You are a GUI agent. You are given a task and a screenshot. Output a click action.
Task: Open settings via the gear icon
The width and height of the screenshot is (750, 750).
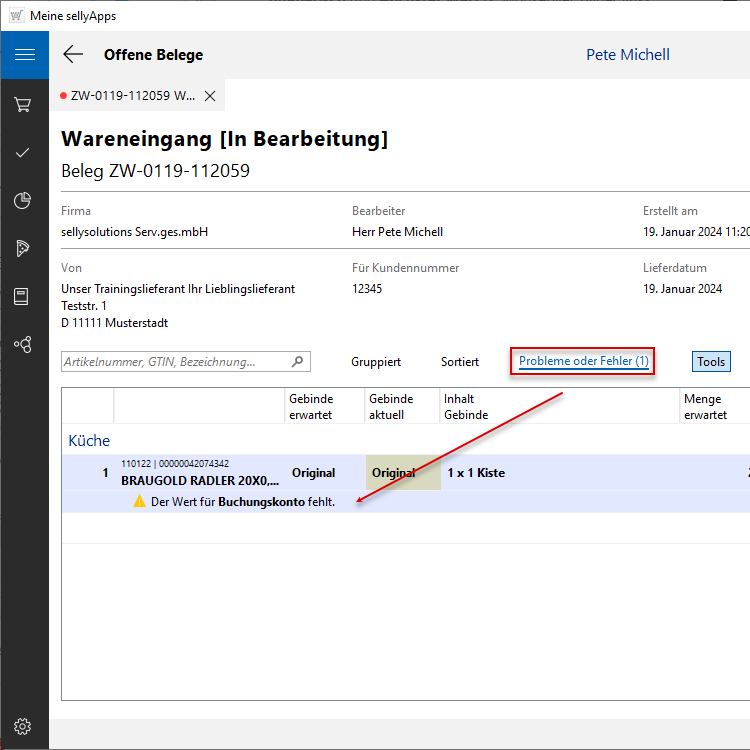coord(23,726)
